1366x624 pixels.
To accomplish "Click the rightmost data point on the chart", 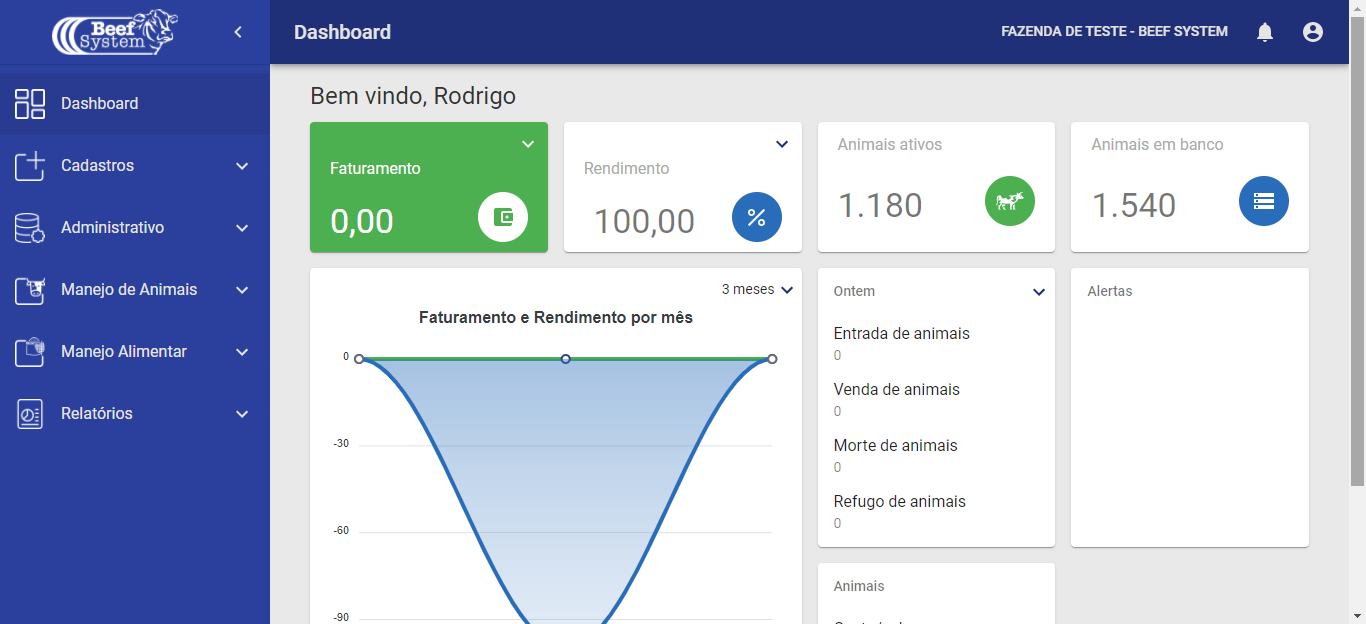I will (772, 359).
